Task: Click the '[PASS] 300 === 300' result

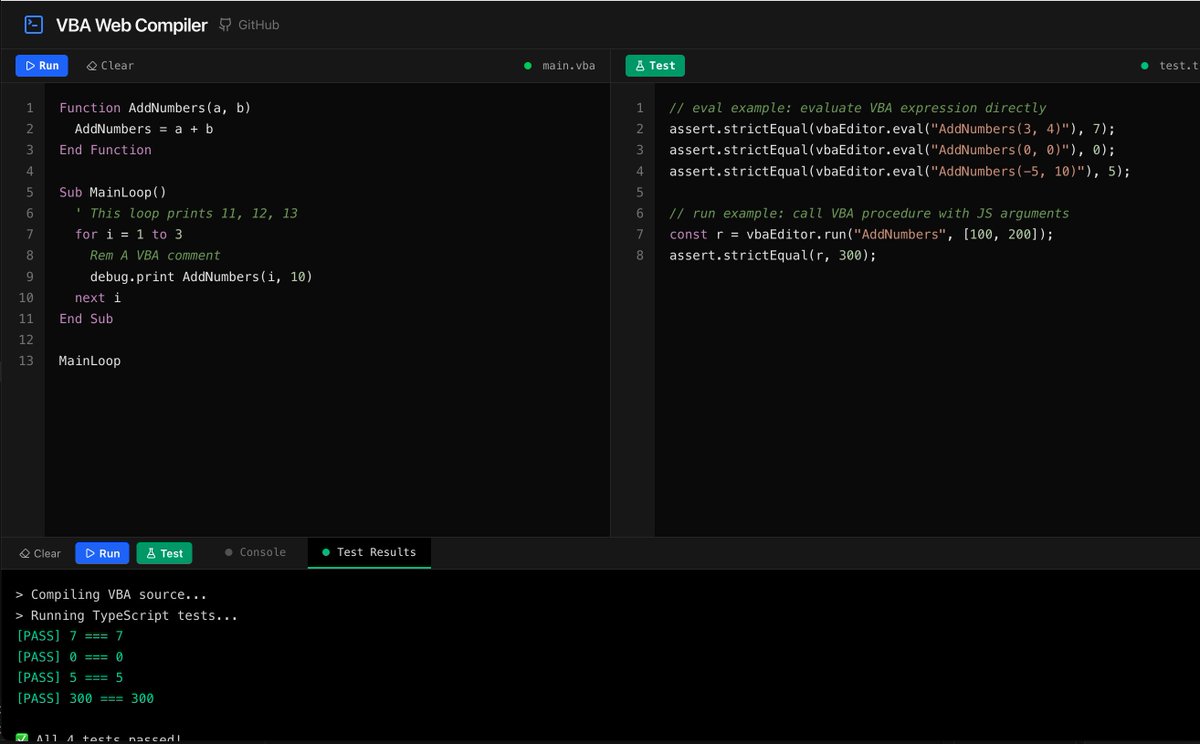Action: [x=85, y=699]
